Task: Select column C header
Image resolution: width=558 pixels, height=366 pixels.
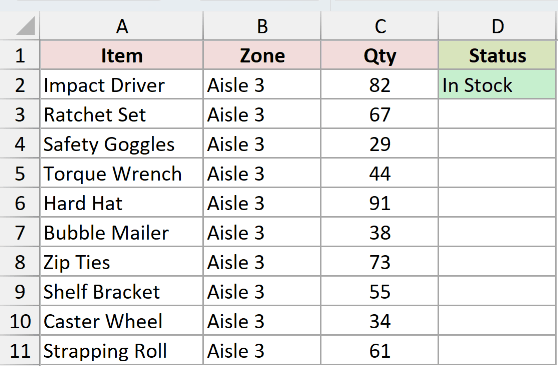Action: point(380,26)
